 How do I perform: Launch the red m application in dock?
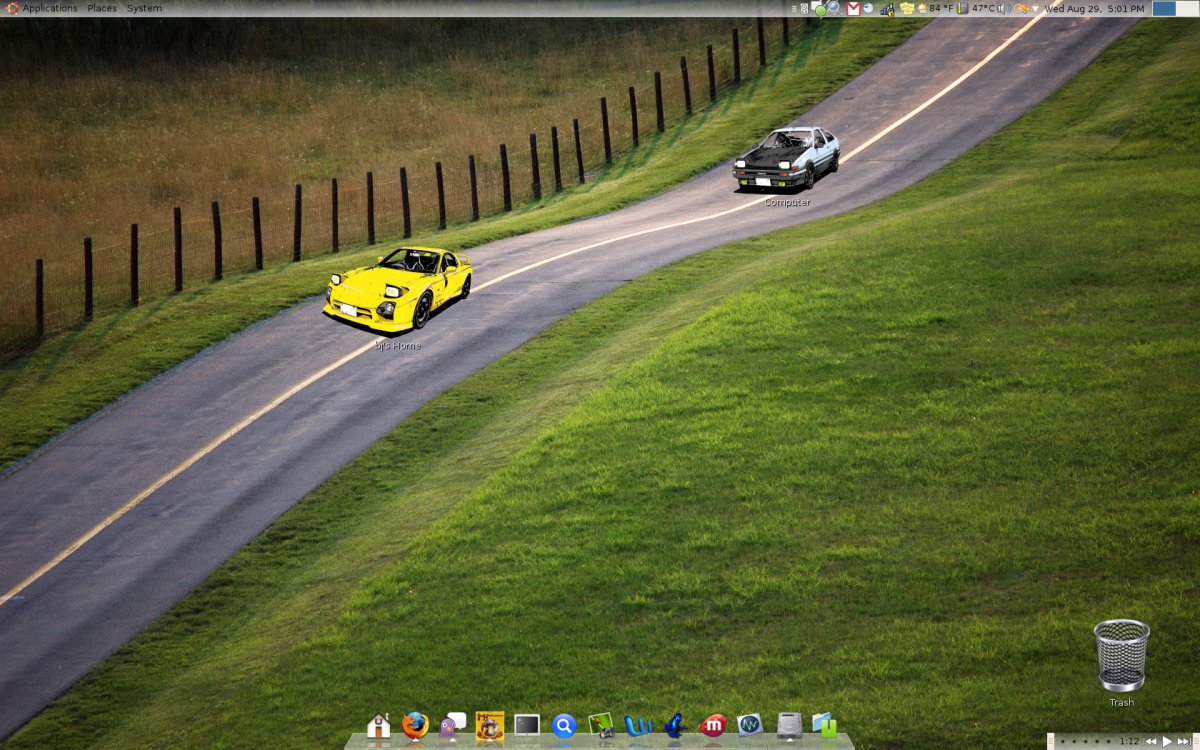[x=713, y=725]
